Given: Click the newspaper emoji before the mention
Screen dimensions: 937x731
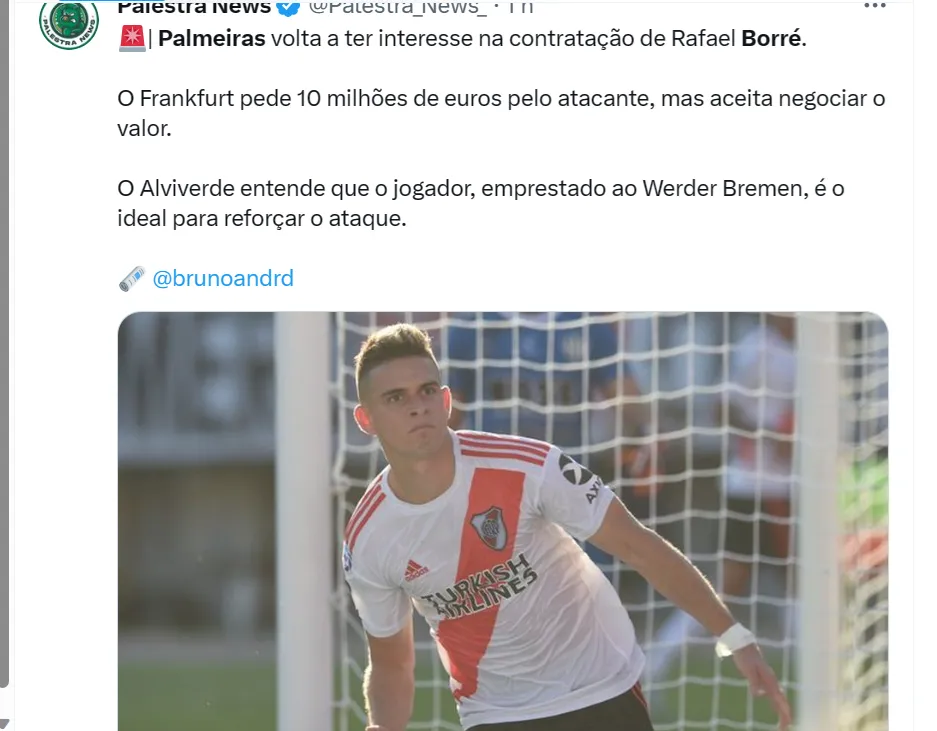Looking at the screenshot, I should pyautogui.click(x=131, y=279).
